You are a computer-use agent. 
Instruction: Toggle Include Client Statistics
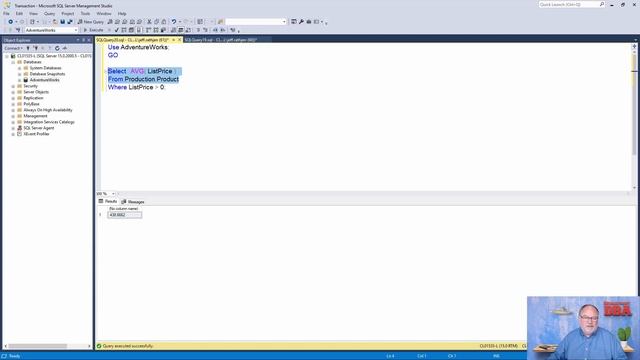[163, 30]
